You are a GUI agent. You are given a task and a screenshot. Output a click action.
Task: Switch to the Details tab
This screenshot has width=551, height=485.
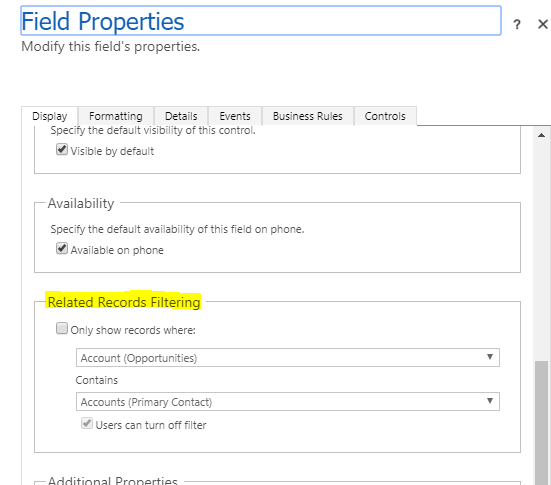[181, 116]
